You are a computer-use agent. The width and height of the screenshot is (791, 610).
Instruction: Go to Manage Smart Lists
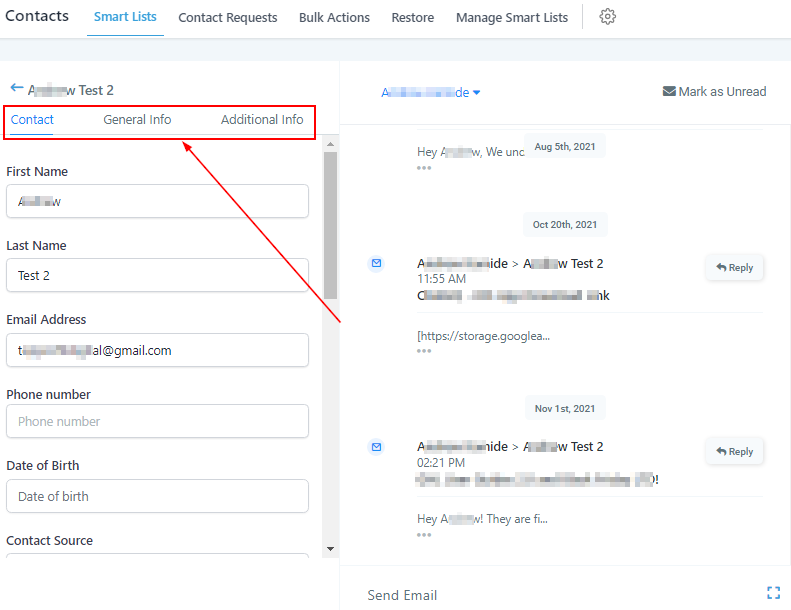(511, 18)
